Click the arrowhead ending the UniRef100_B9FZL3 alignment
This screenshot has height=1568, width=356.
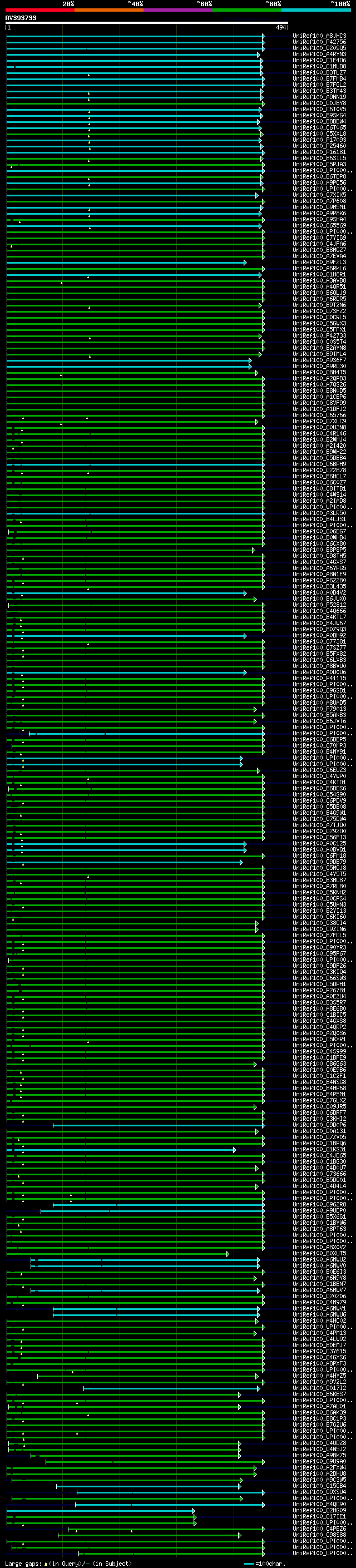pyautogui.click(x=245, y=263)
